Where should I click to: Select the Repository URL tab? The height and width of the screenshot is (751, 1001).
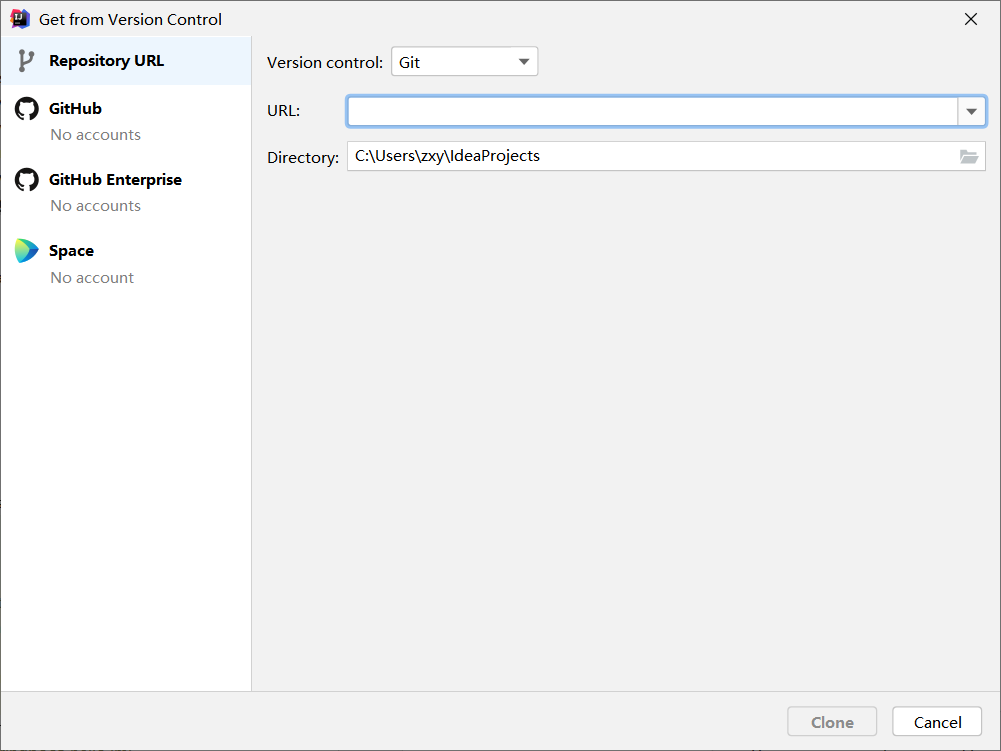point(126,61)
